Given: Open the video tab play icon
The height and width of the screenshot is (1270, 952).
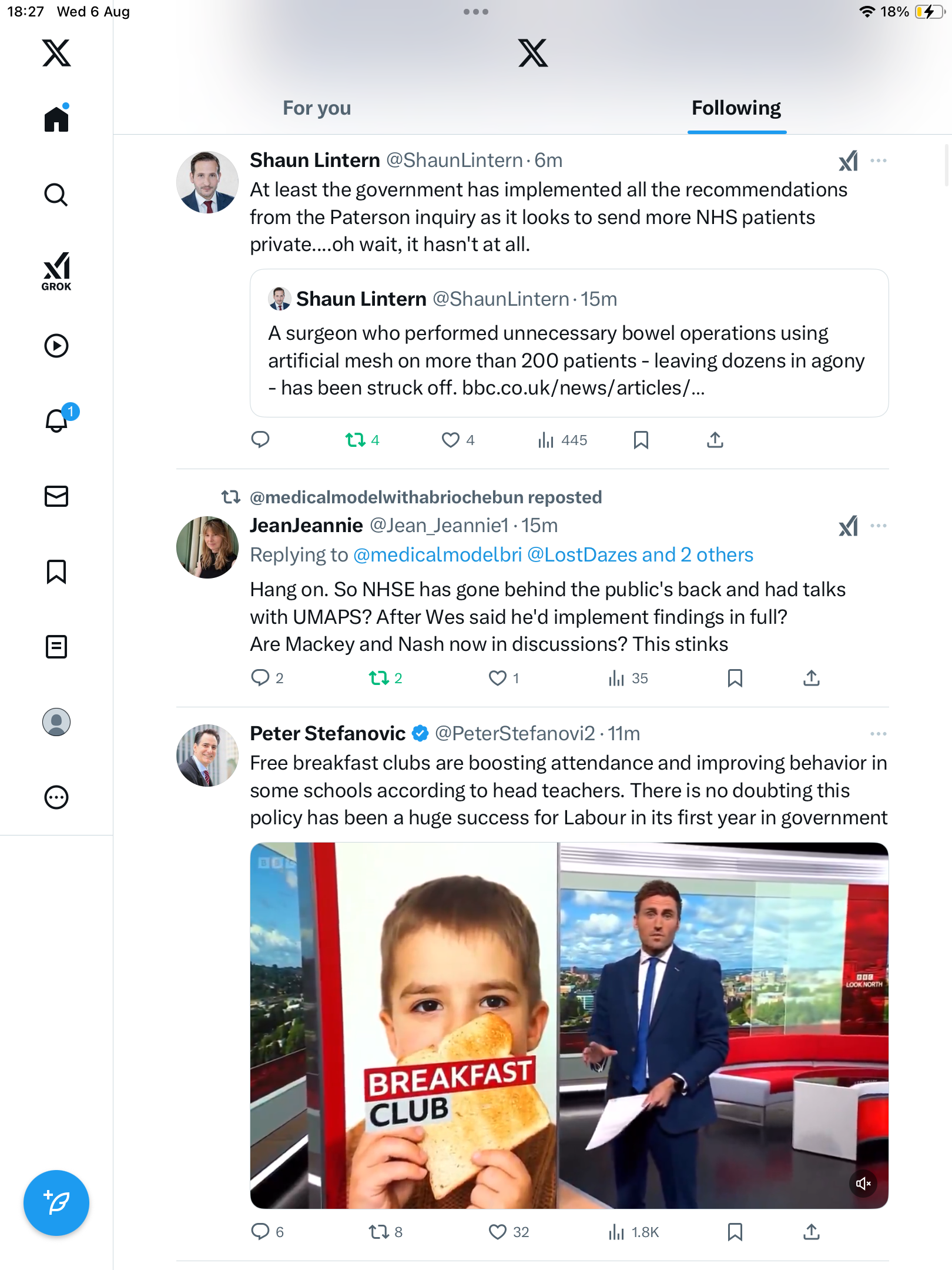Looking at the screenshot, I should (x=56, y=346).
